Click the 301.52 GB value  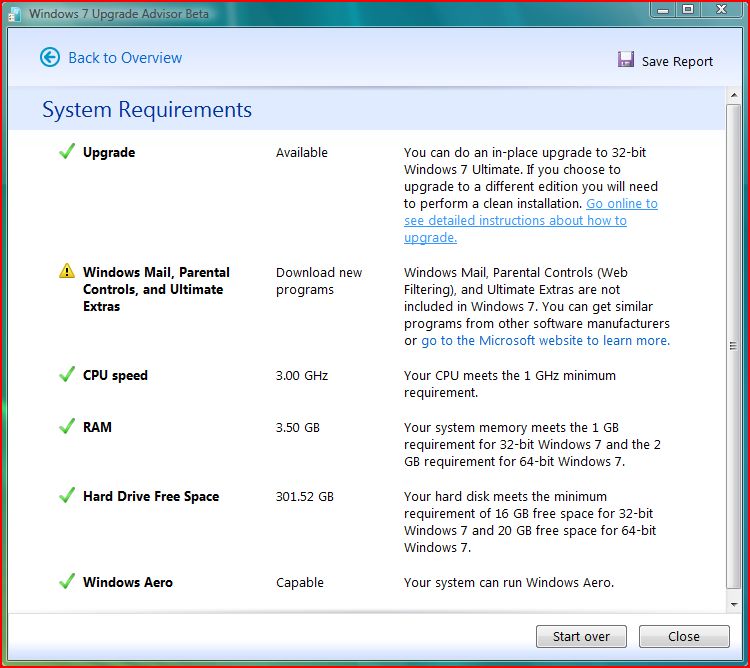(305, 496)
